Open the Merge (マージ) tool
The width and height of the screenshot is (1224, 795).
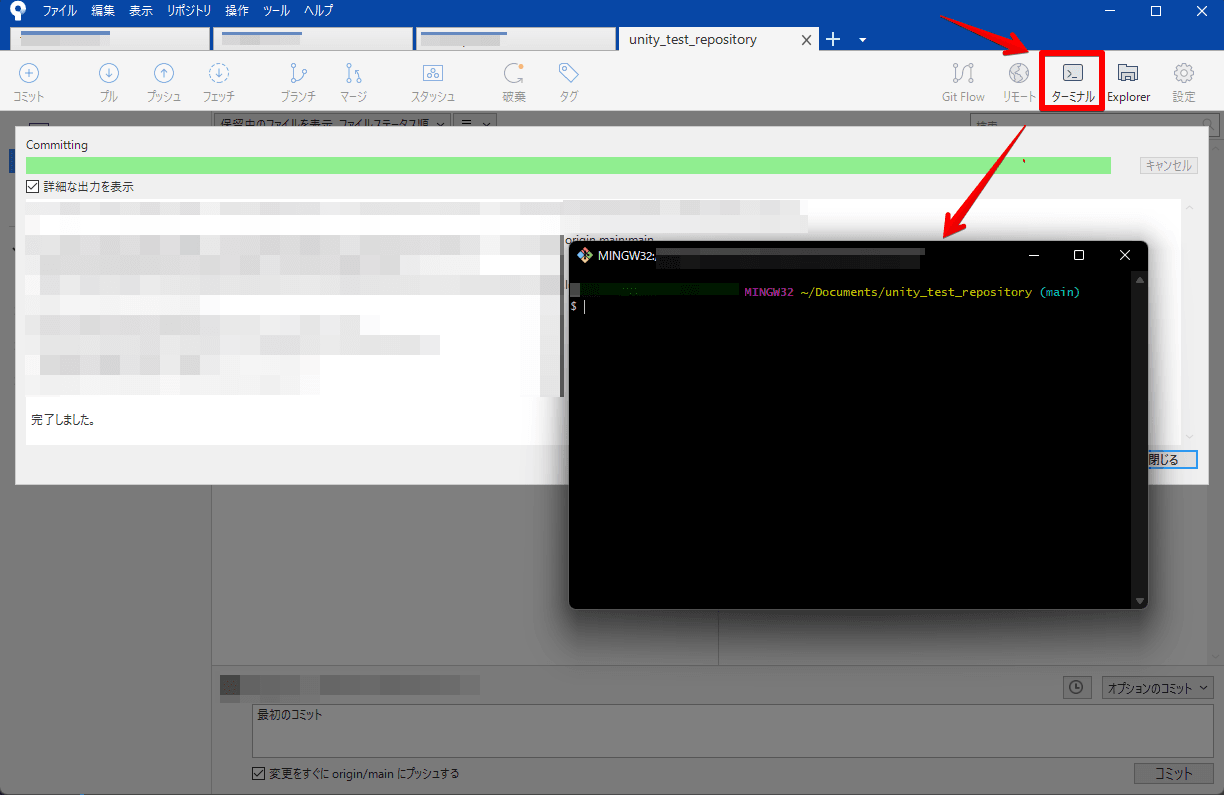click(353, 81)
